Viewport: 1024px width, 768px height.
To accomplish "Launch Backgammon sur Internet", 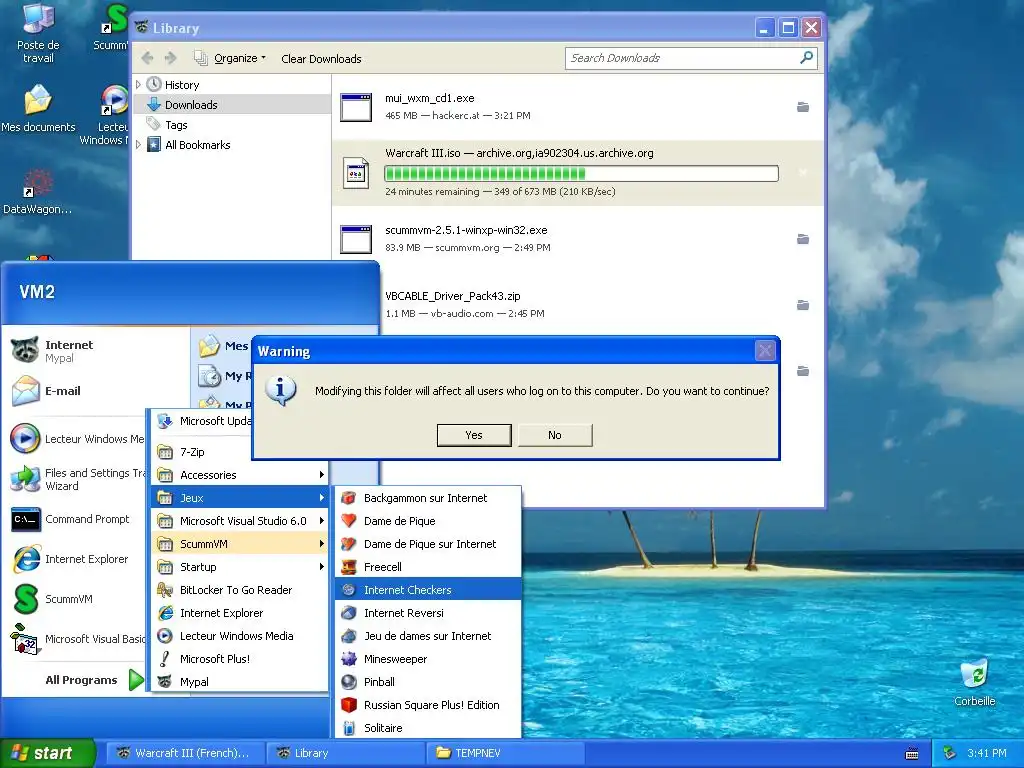I will 428,498.
